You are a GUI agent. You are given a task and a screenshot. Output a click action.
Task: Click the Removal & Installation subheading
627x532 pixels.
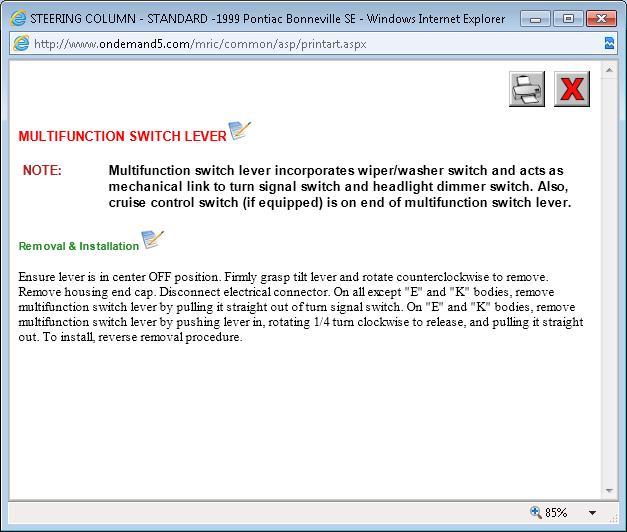pyautogui.click(x=79, y=246)
